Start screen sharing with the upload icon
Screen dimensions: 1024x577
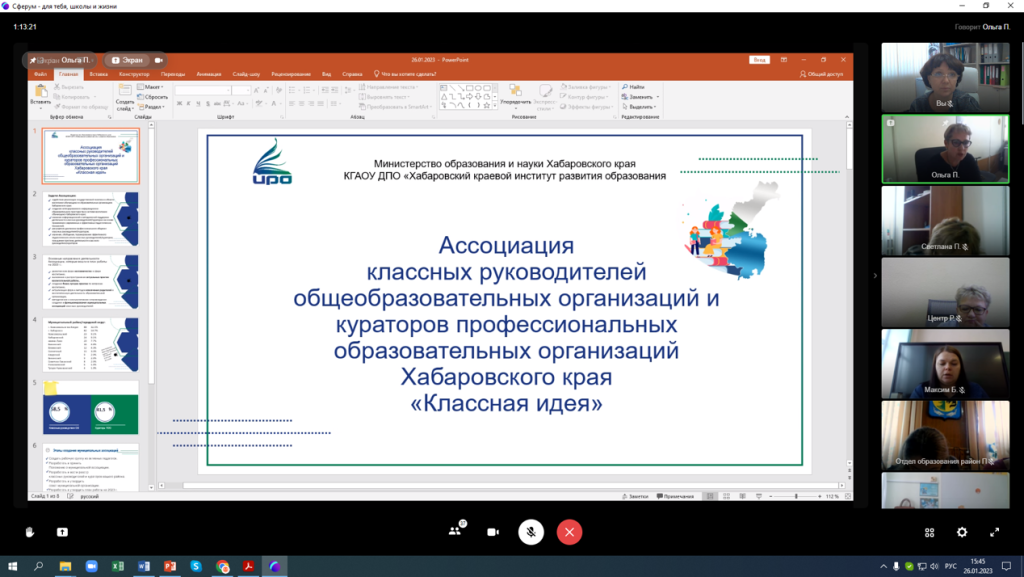tap(62, 532)
